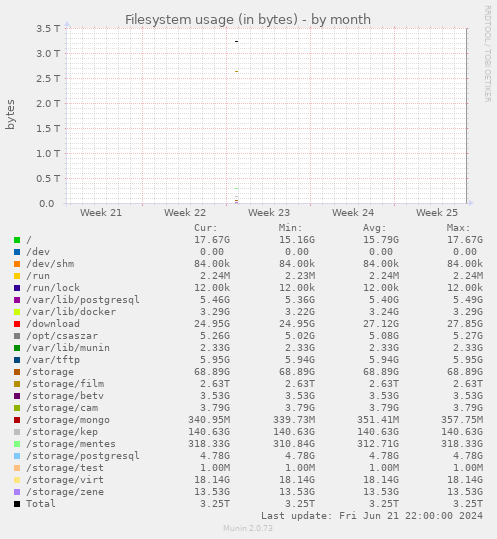Click the 5.49G max value of /var/lib/postgresql
497x539 pixels.
pos(468,300)
